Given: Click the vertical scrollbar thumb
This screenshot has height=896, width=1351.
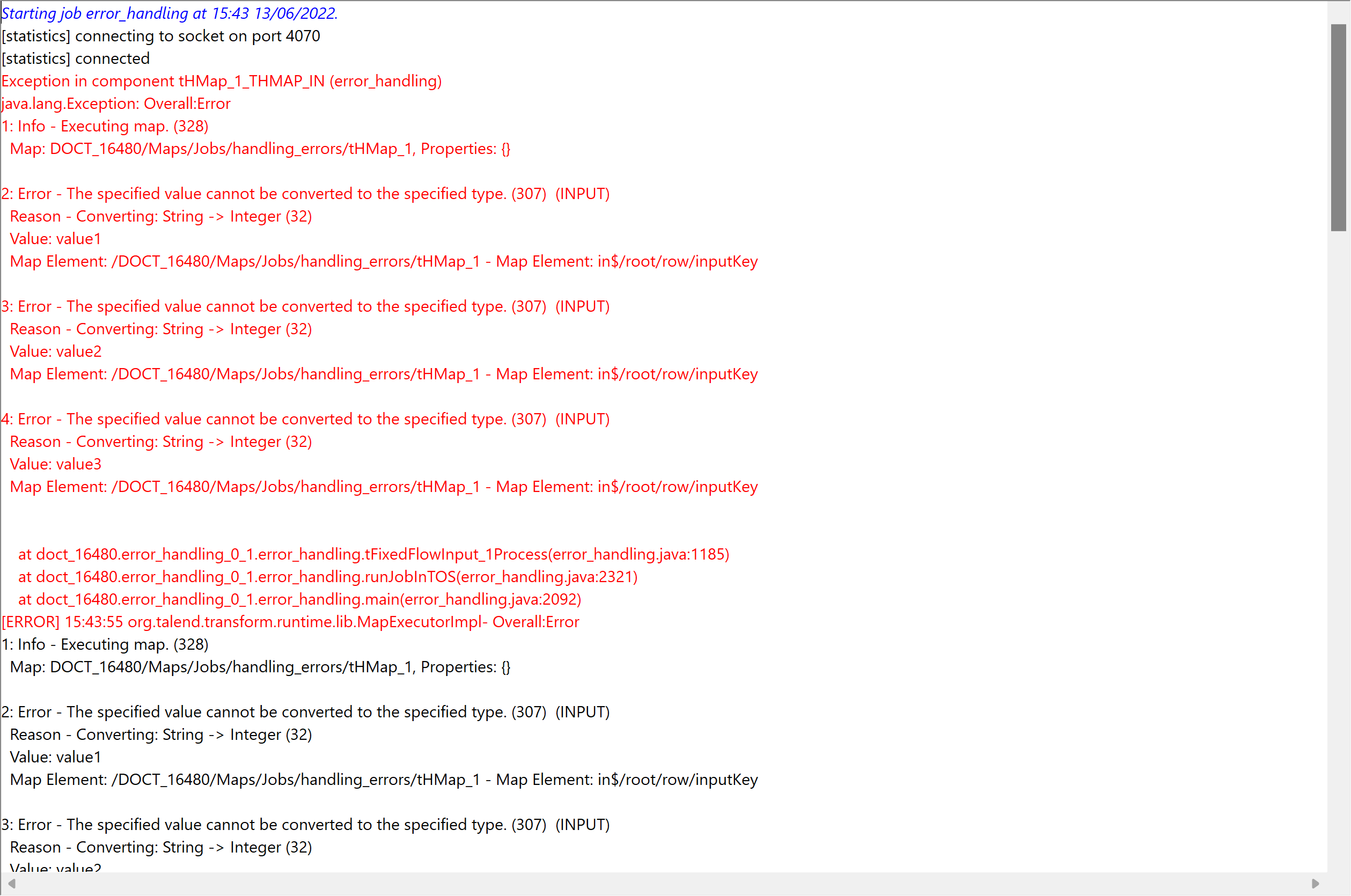Looking at the screenshot, I should [1338, 127].
